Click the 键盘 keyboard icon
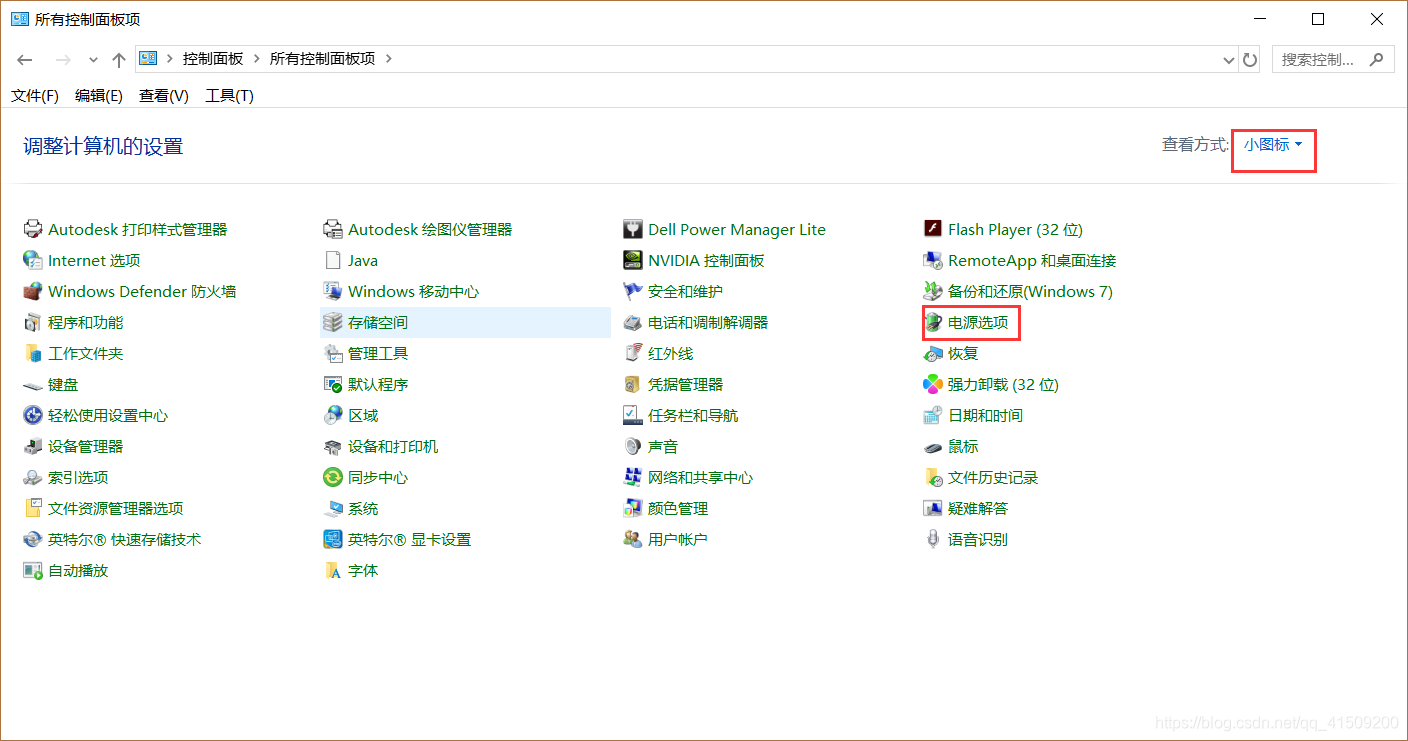Viewport: 1408px width, 741px height. 32,384
